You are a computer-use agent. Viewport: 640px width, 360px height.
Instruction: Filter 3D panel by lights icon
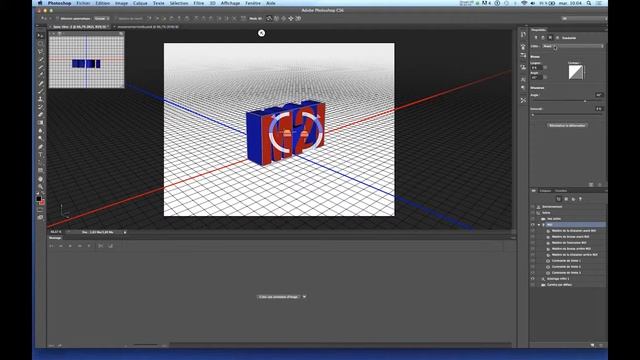580,199
